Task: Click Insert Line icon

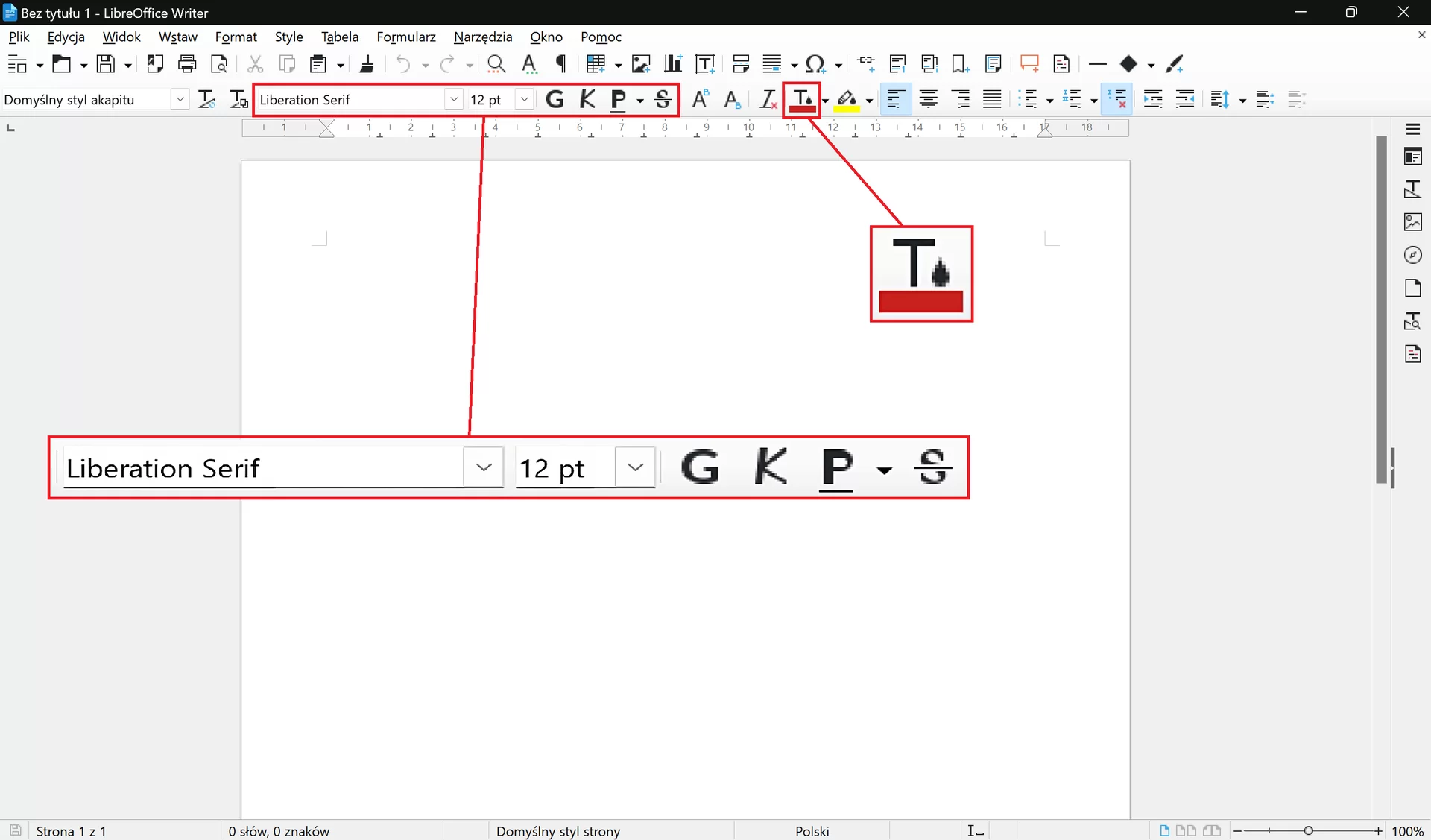Action: pos(1097,64)
